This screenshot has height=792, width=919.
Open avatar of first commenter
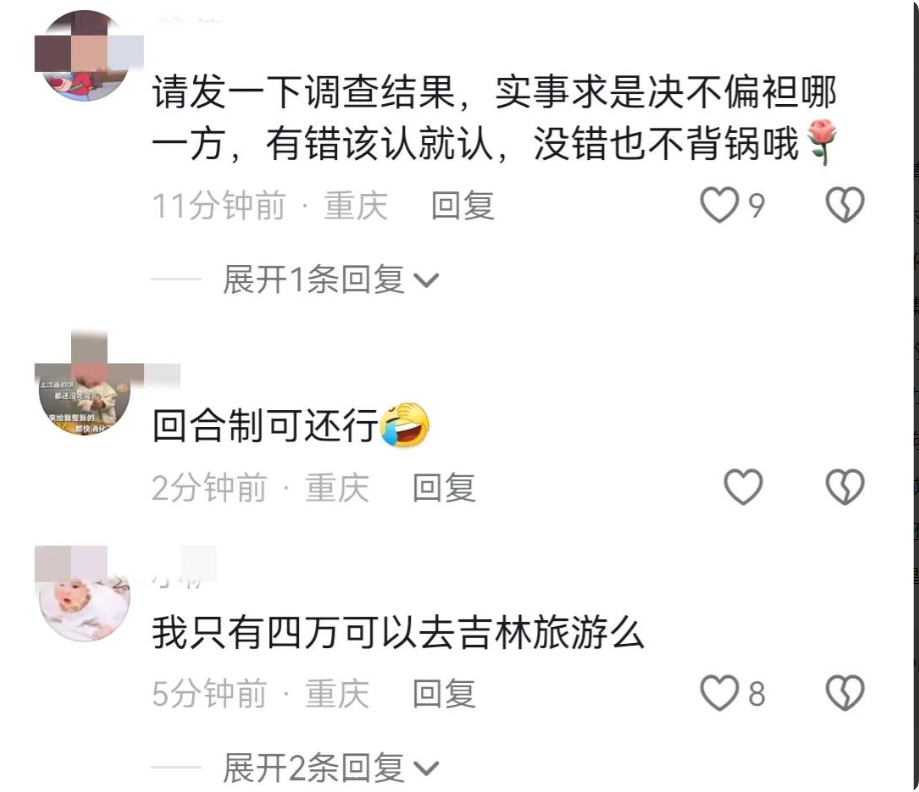pyautogui.click(x=84, y=56)
